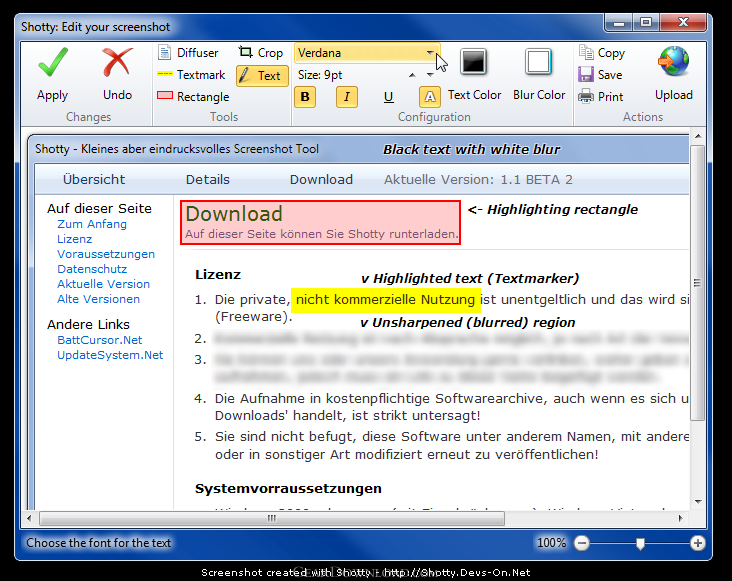Click 'Aktuelle Version: 1.1 BETA 2' text

pos(478,180)
